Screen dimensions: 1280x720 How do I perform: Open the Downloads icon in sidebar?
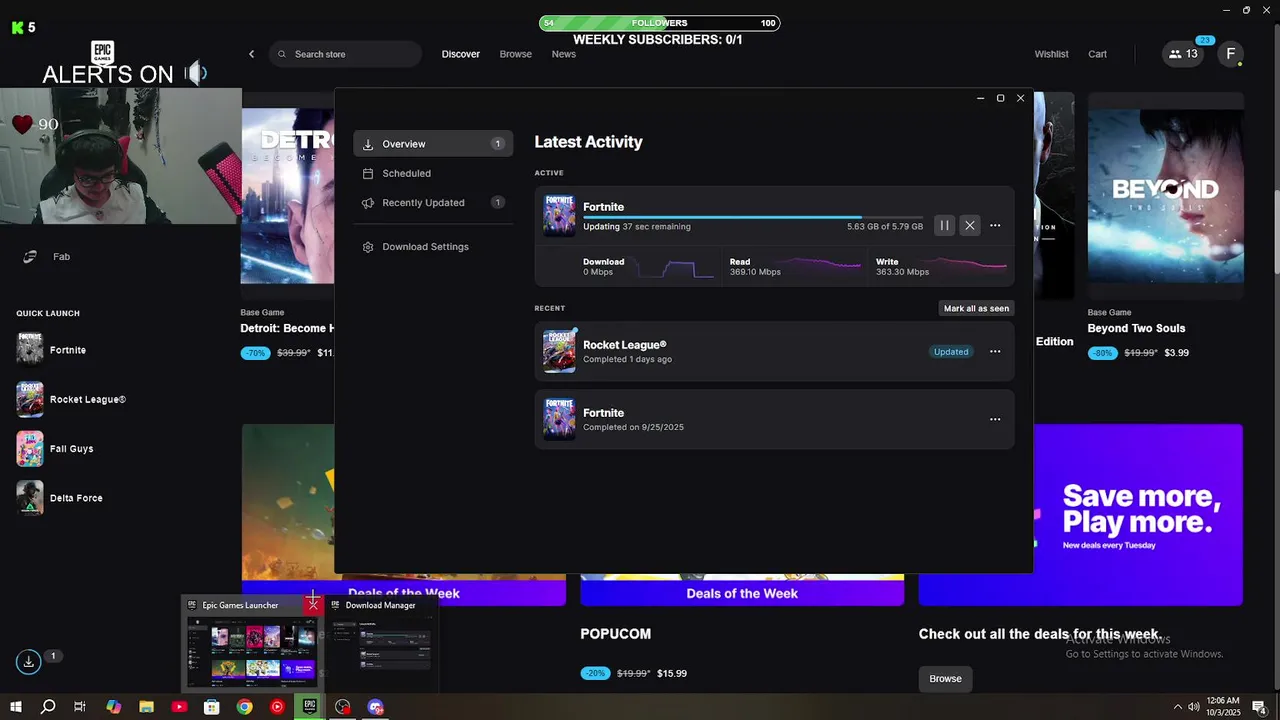29,661
